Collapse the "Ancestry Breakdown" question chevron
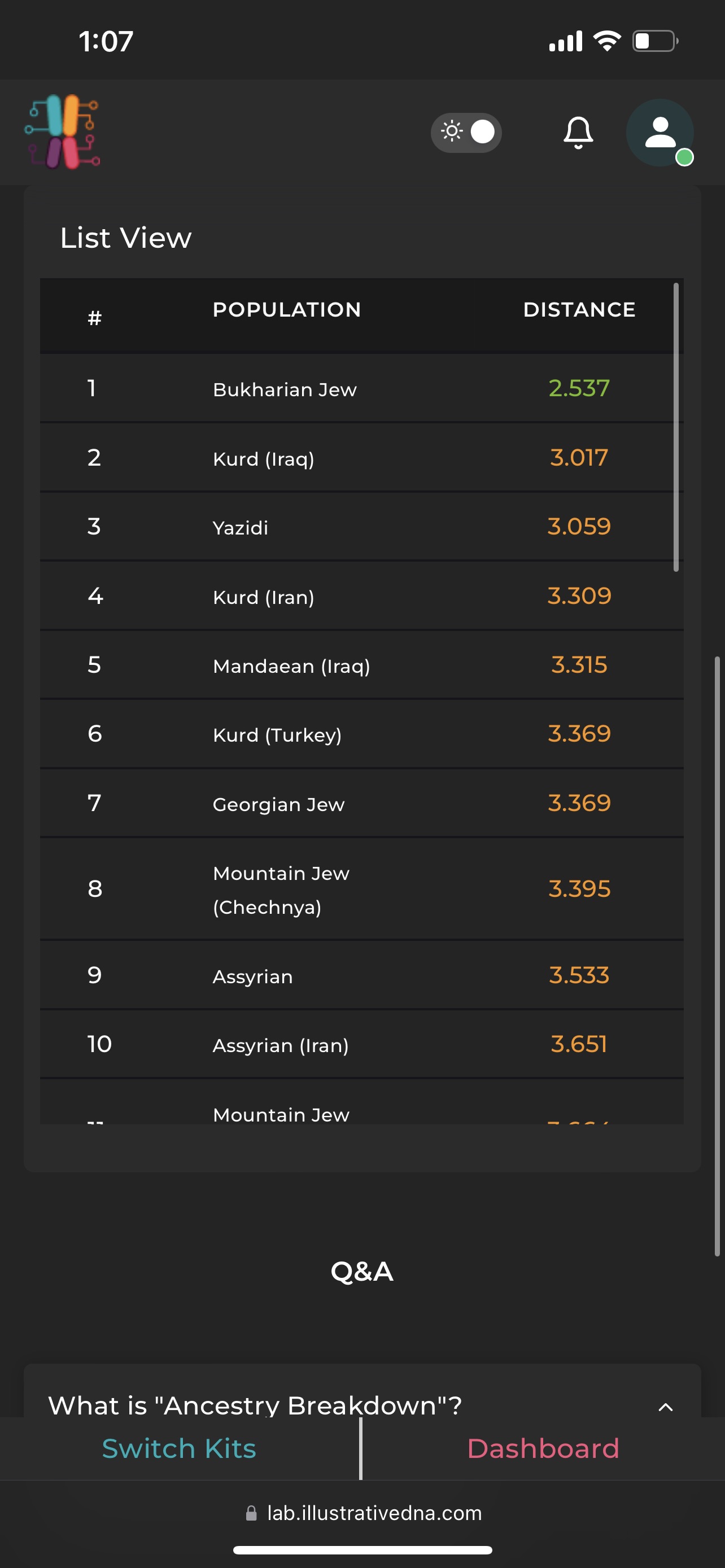725x1568 pixels. coord(665,1407)
